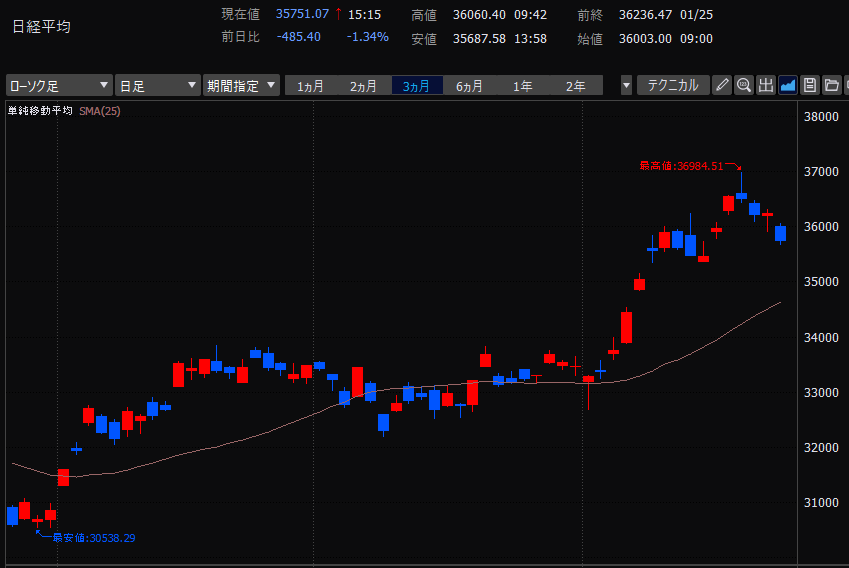Click the 37000 price axis label

(821, 172)
